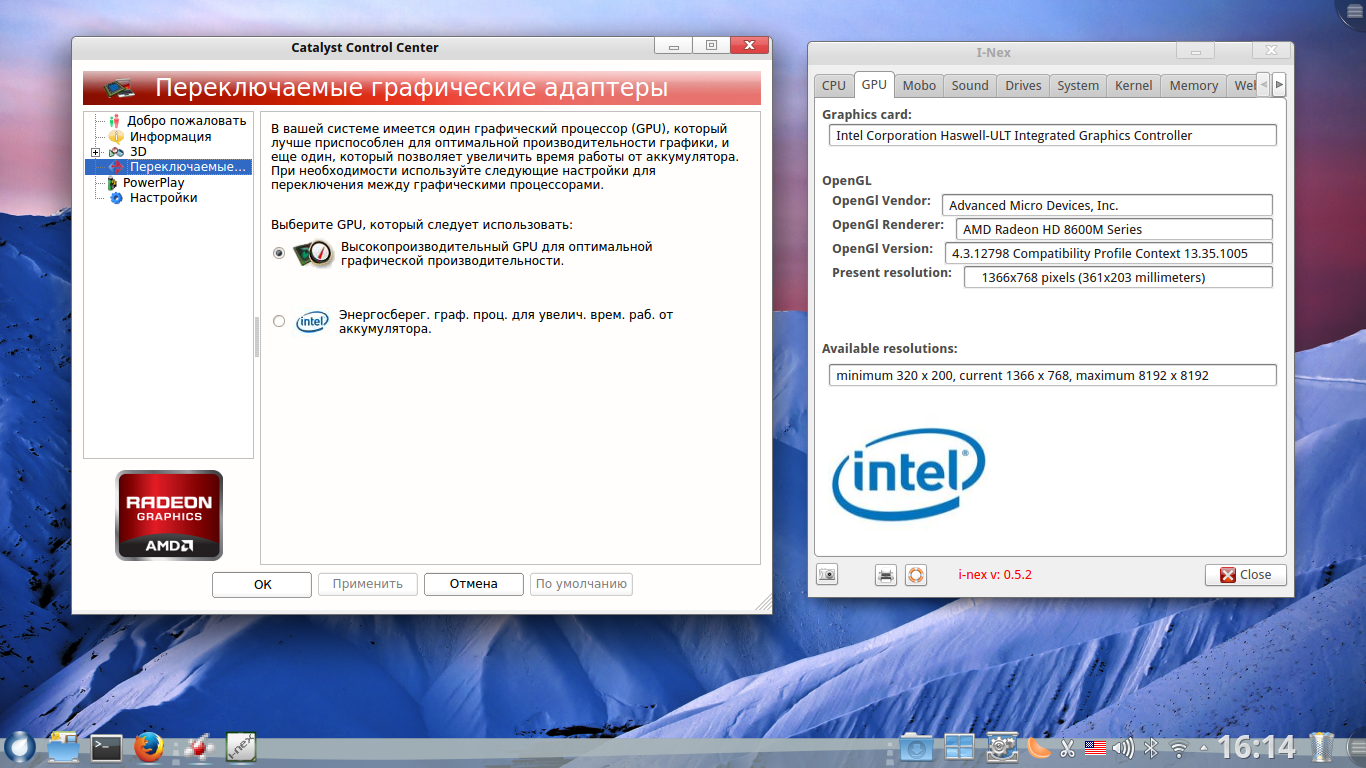Click the Radeon Graphics AMD logo
1366x768 pixels.
coord(169,515)
